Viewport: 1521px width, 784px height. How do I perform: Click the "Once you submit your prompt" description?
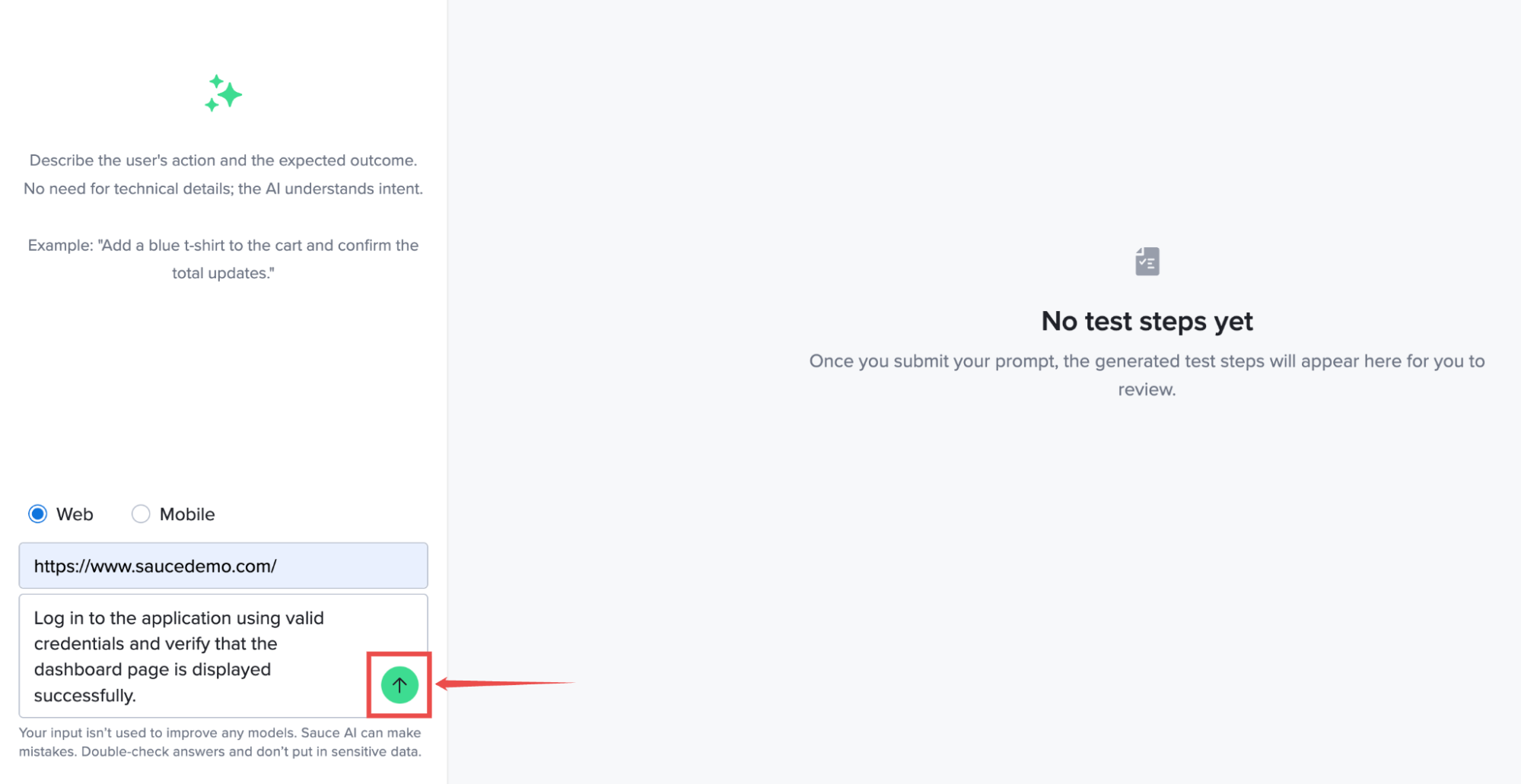[1147, 361]
